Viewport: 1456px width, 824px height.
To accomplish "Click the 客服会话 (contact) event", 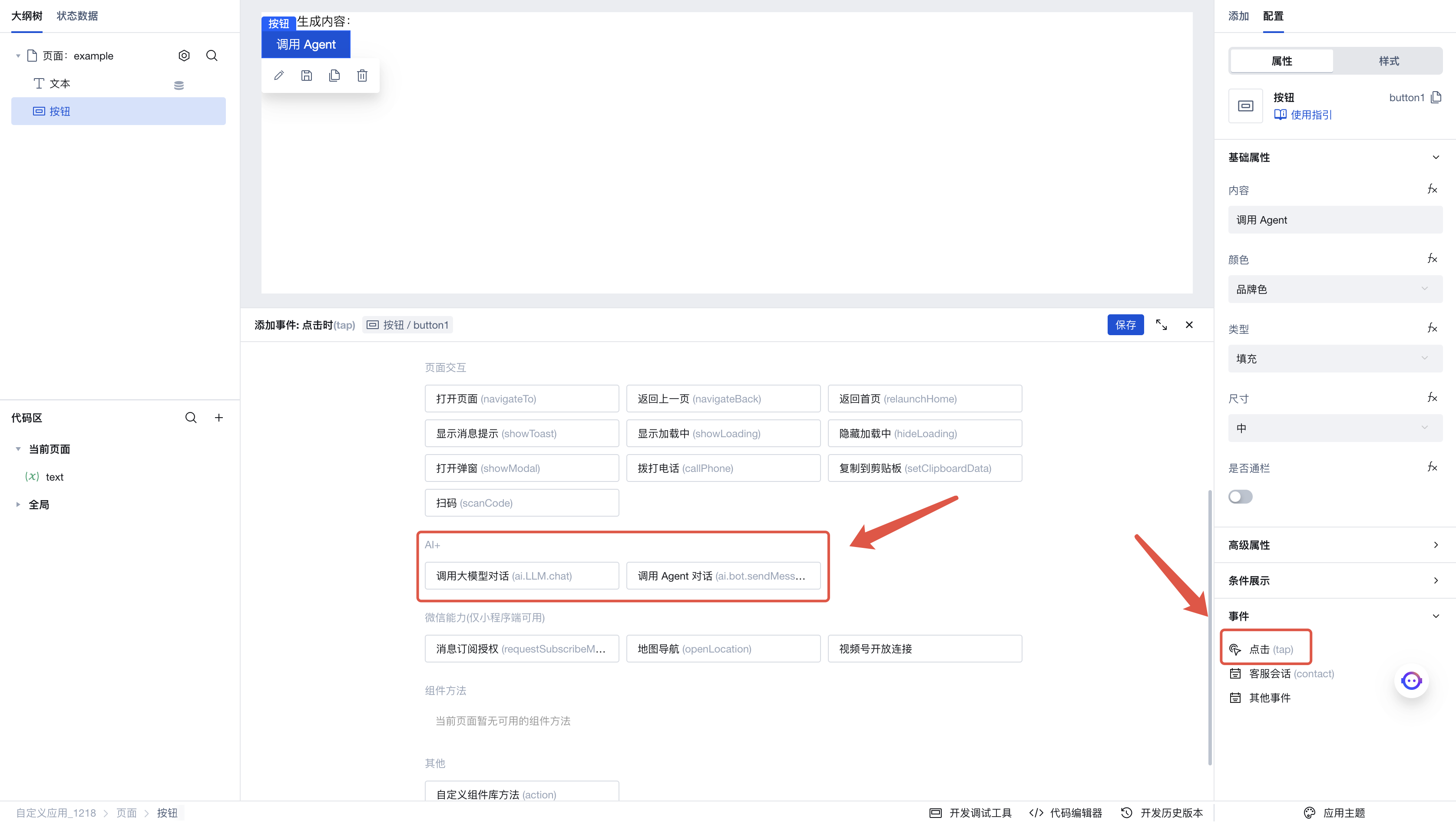I will [1282, 673].
